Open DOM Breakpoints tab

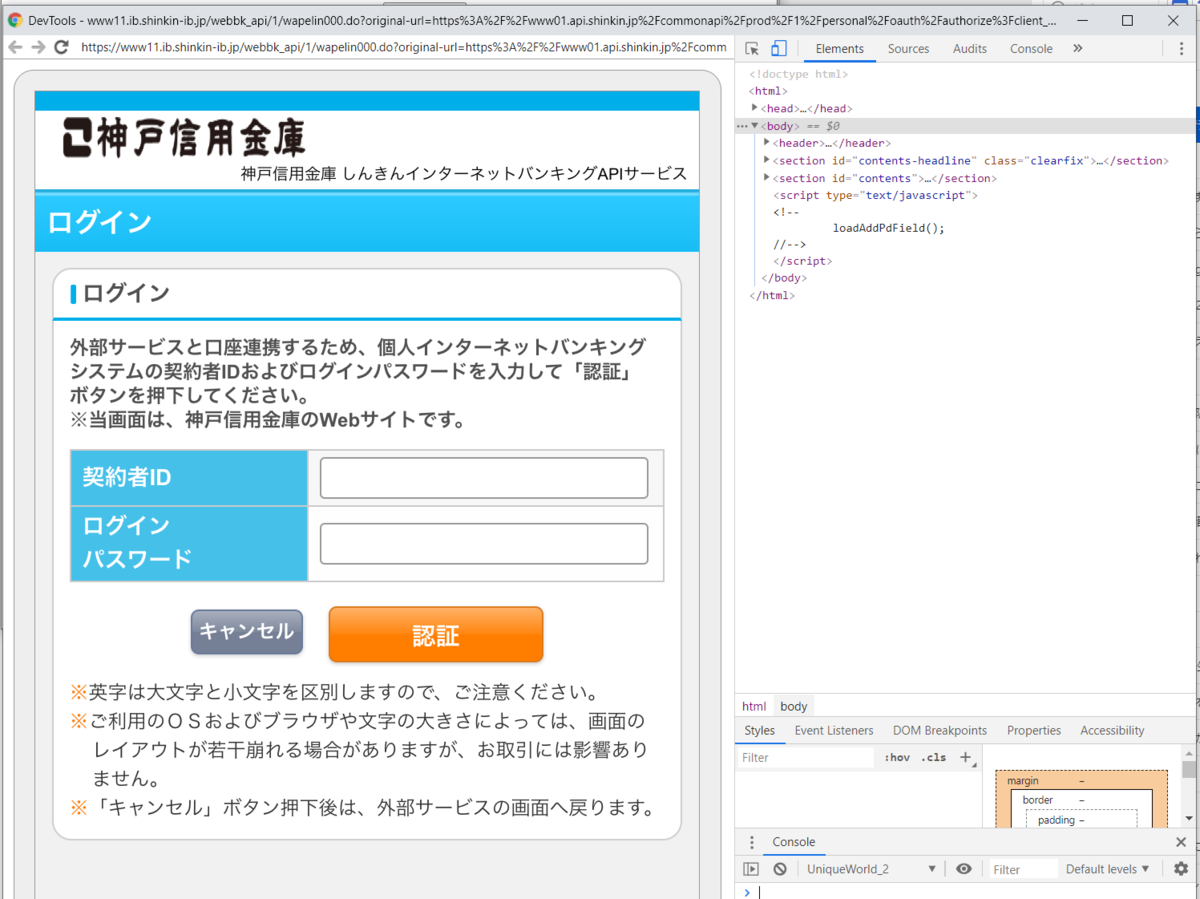coord(940,730)
